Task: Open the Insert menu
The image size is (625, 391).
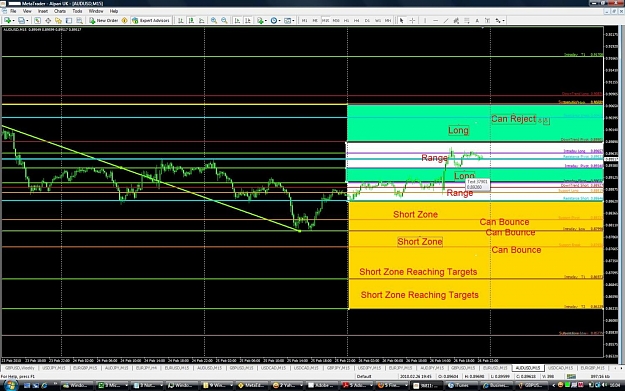Action: tap(43, 11)
